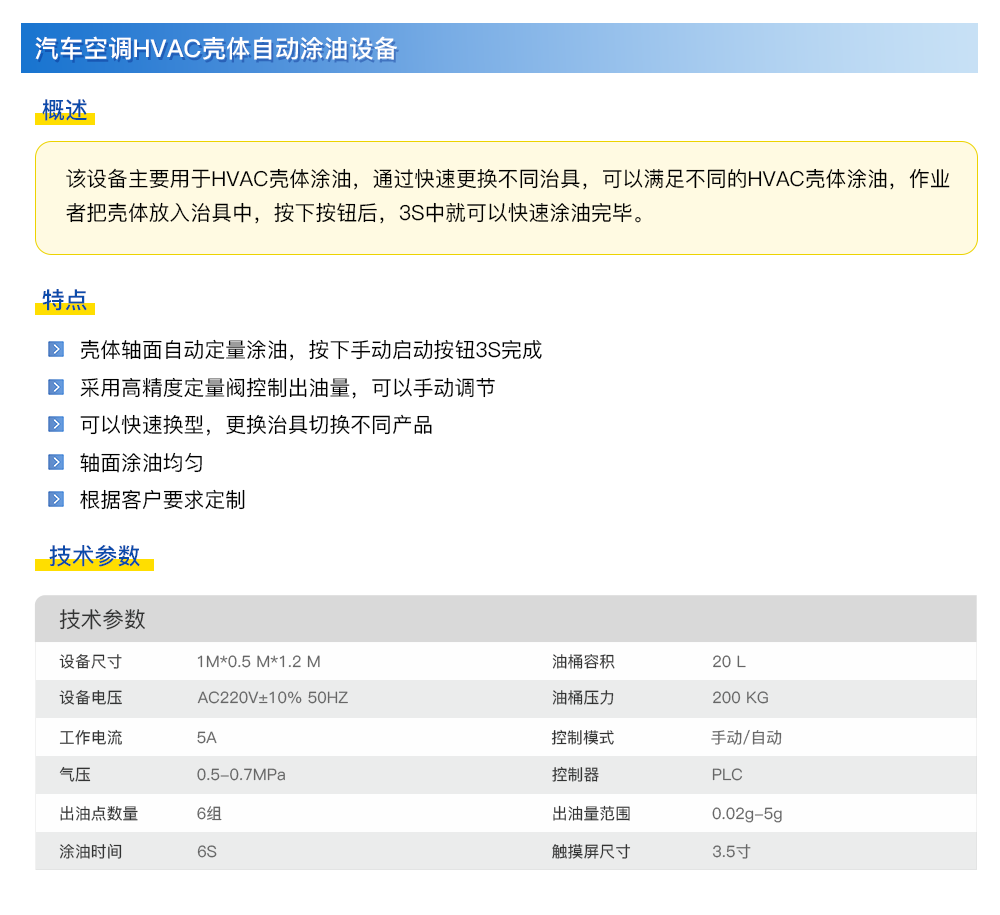
Task: Click the gray 技术参数 table header bar
Action: [x=505, y=619]
